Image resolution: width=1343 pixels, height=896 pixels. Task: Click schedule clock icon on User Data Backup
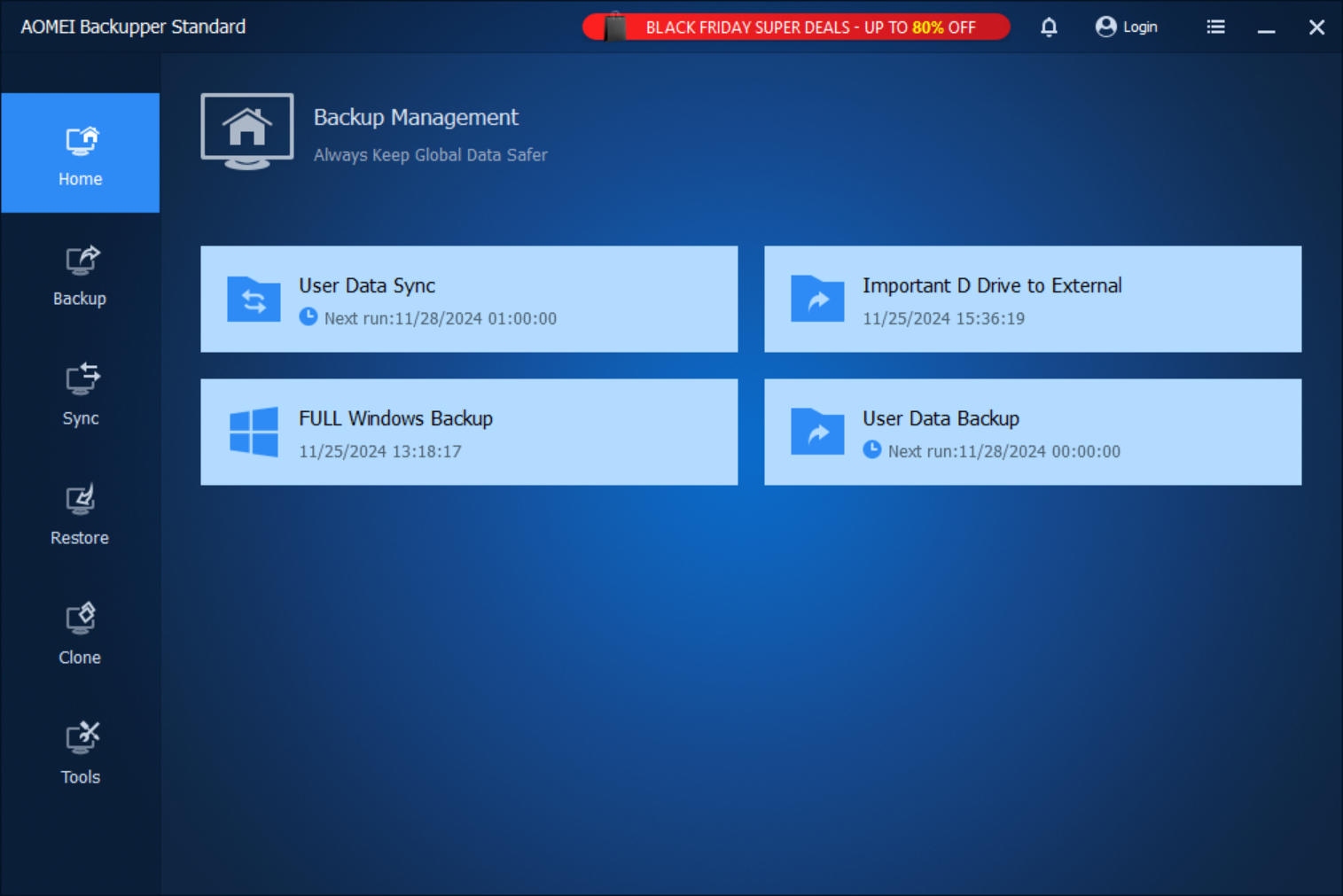tap(872, 449)
